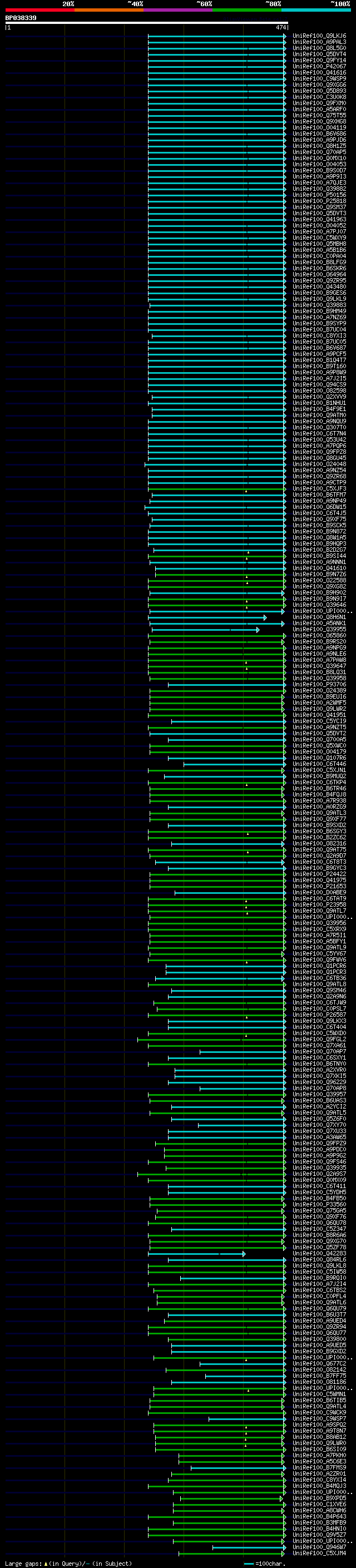The height and width of the screenshot is (1568, 356).
Task: Select hit label UniRef100_B2ZC62
Action: 319,837
